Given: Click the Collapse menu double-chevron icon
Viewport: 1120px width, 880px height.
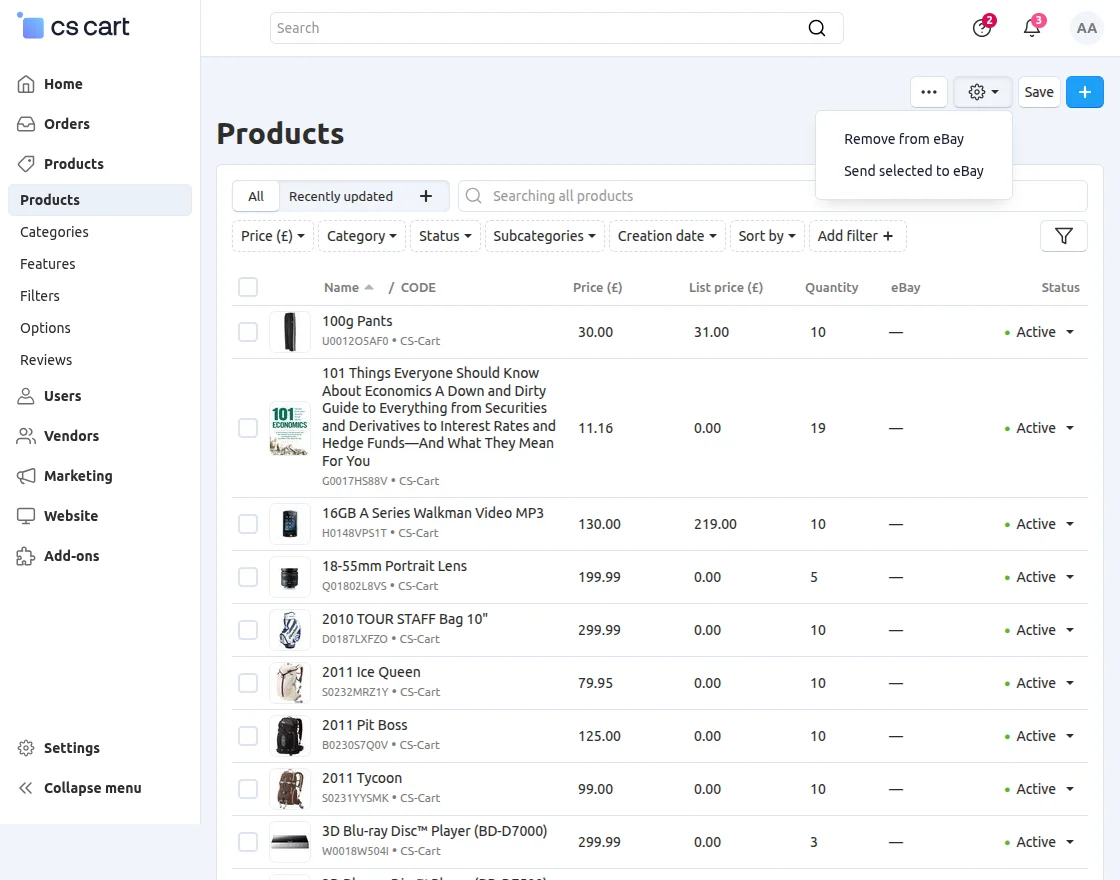Looking at the screenshot, I should pyautogui.click(x=26, y=789).
